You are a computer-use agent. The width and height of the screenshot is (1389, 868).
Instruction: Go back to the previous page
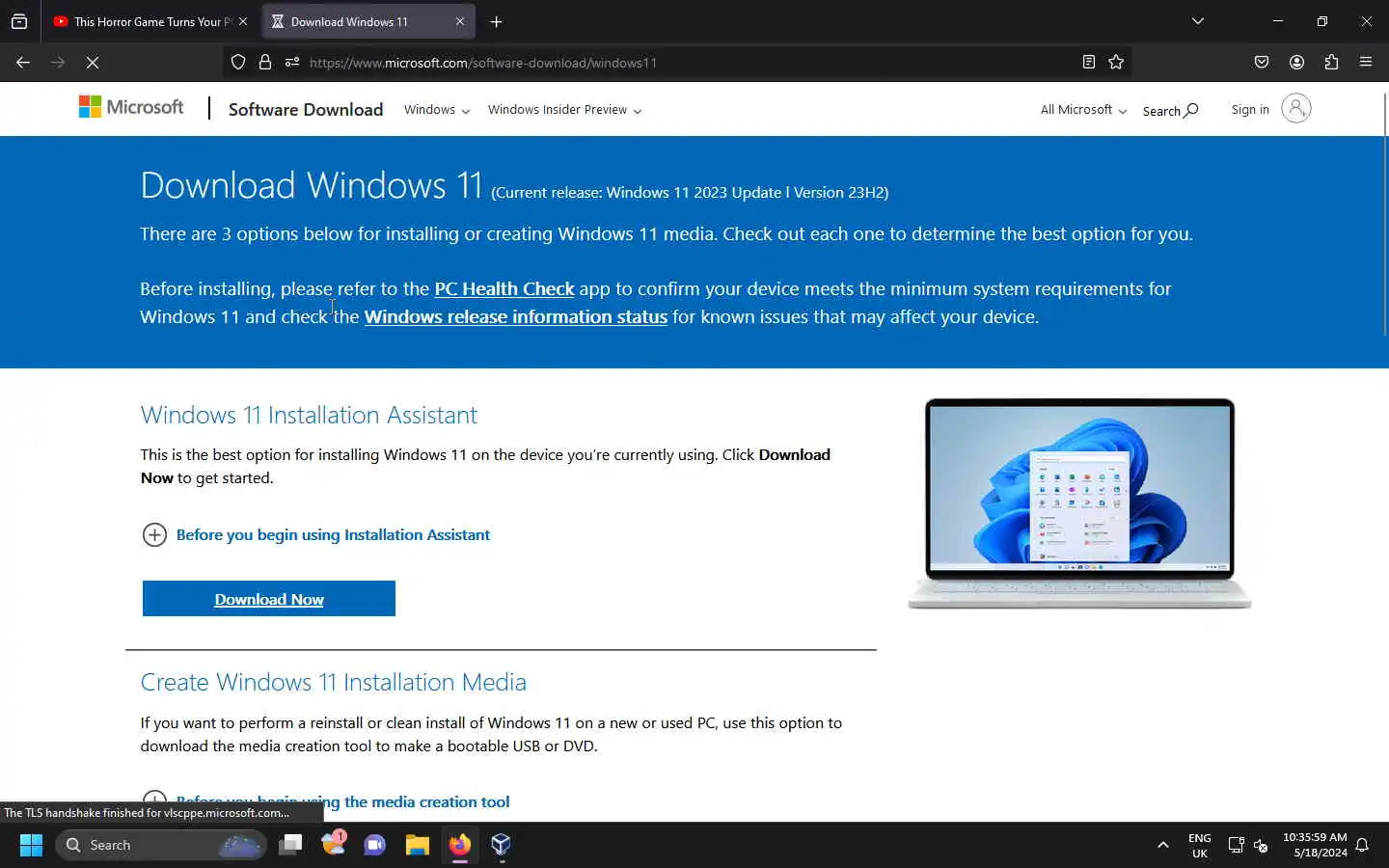(23, 62)
